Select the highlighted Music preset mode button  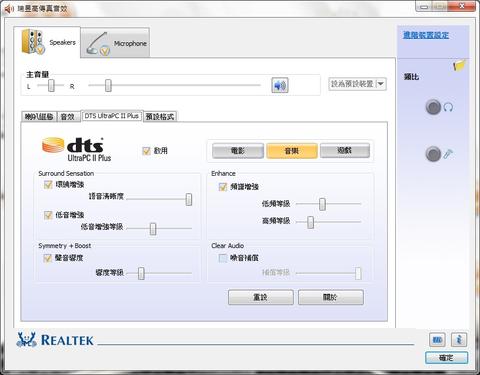tap(292, 151)
